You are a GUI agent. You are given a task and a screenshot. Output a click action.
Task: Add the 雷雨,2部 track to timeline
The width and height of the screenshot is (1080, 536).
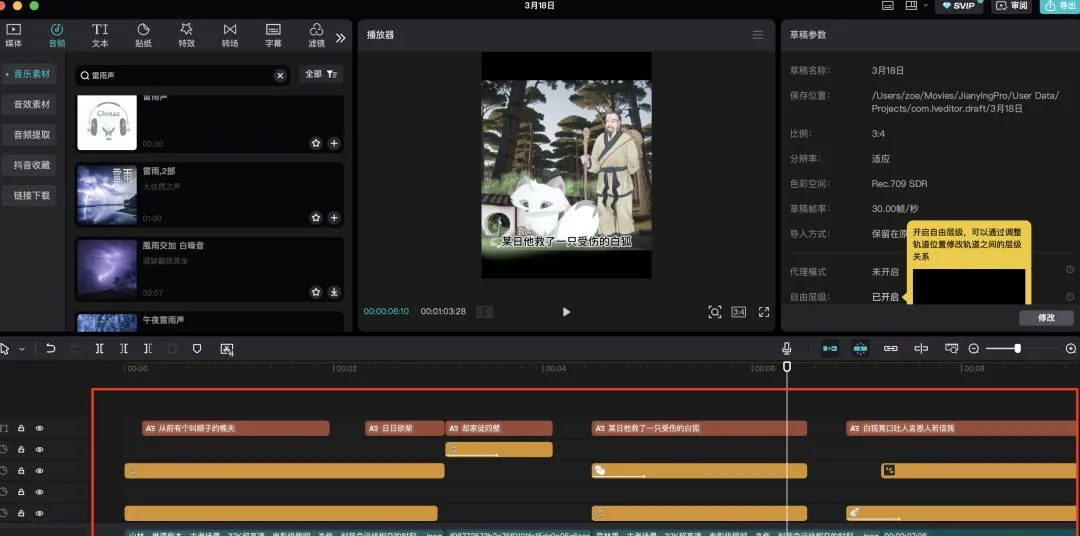(334, 218)
